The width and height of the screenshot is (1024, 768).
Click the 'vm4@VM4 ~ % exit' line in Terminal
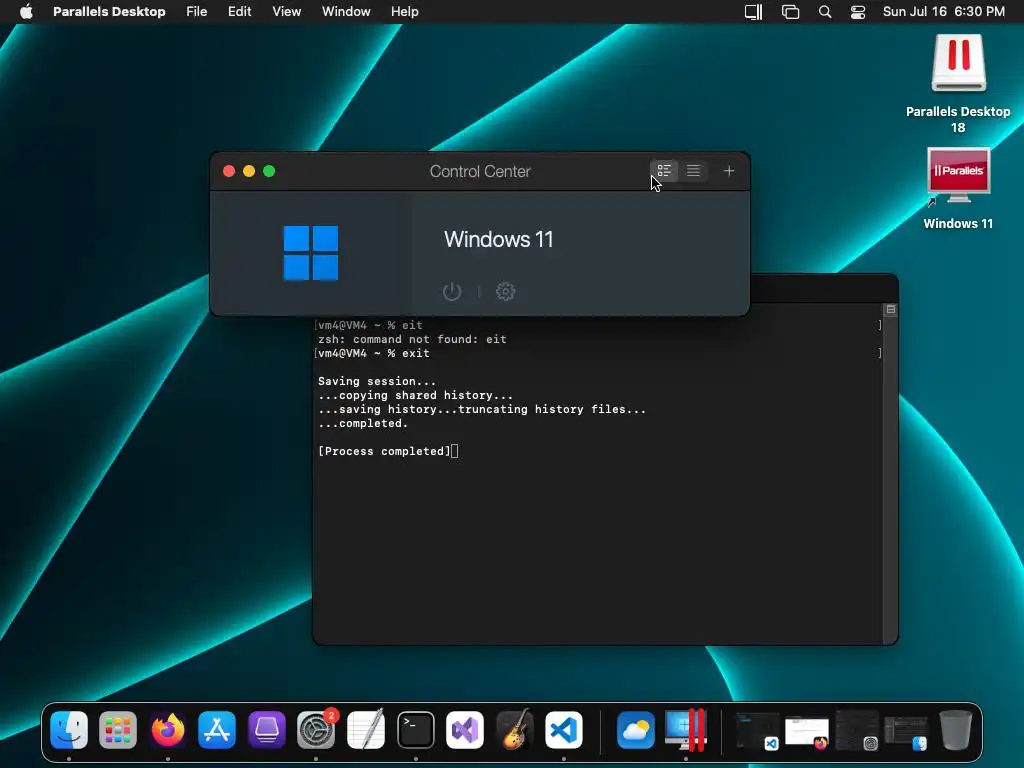[374, 353]
